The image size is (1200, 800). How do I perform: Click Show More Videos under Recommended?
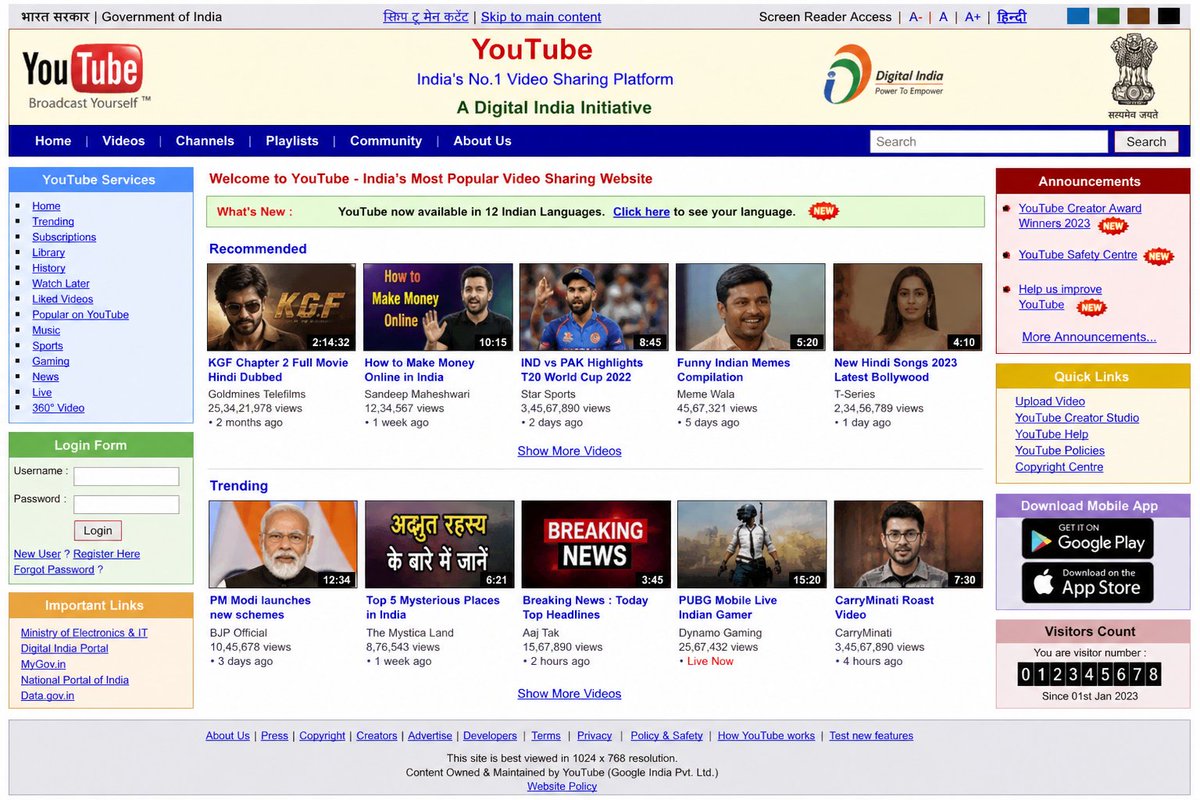569,451
